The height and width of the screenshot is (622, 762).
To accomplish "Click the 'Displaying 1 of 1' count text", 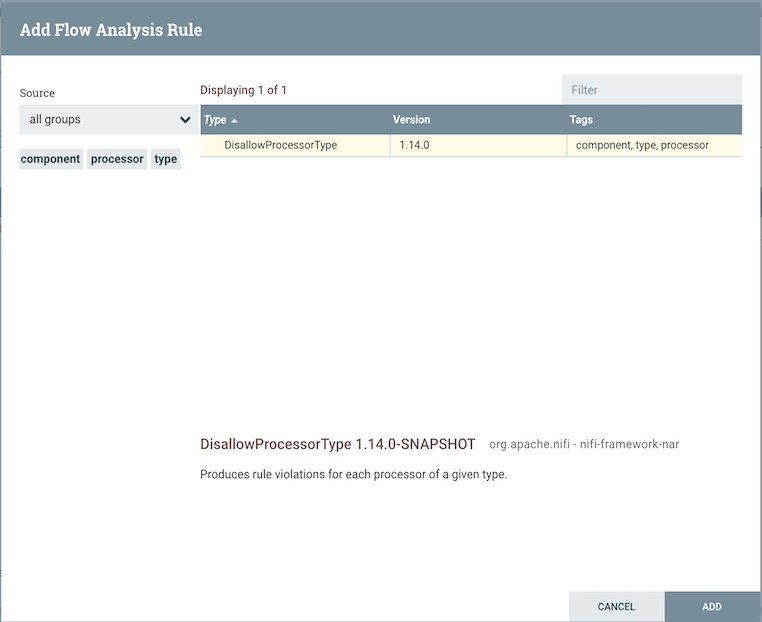I will (243, 90).
